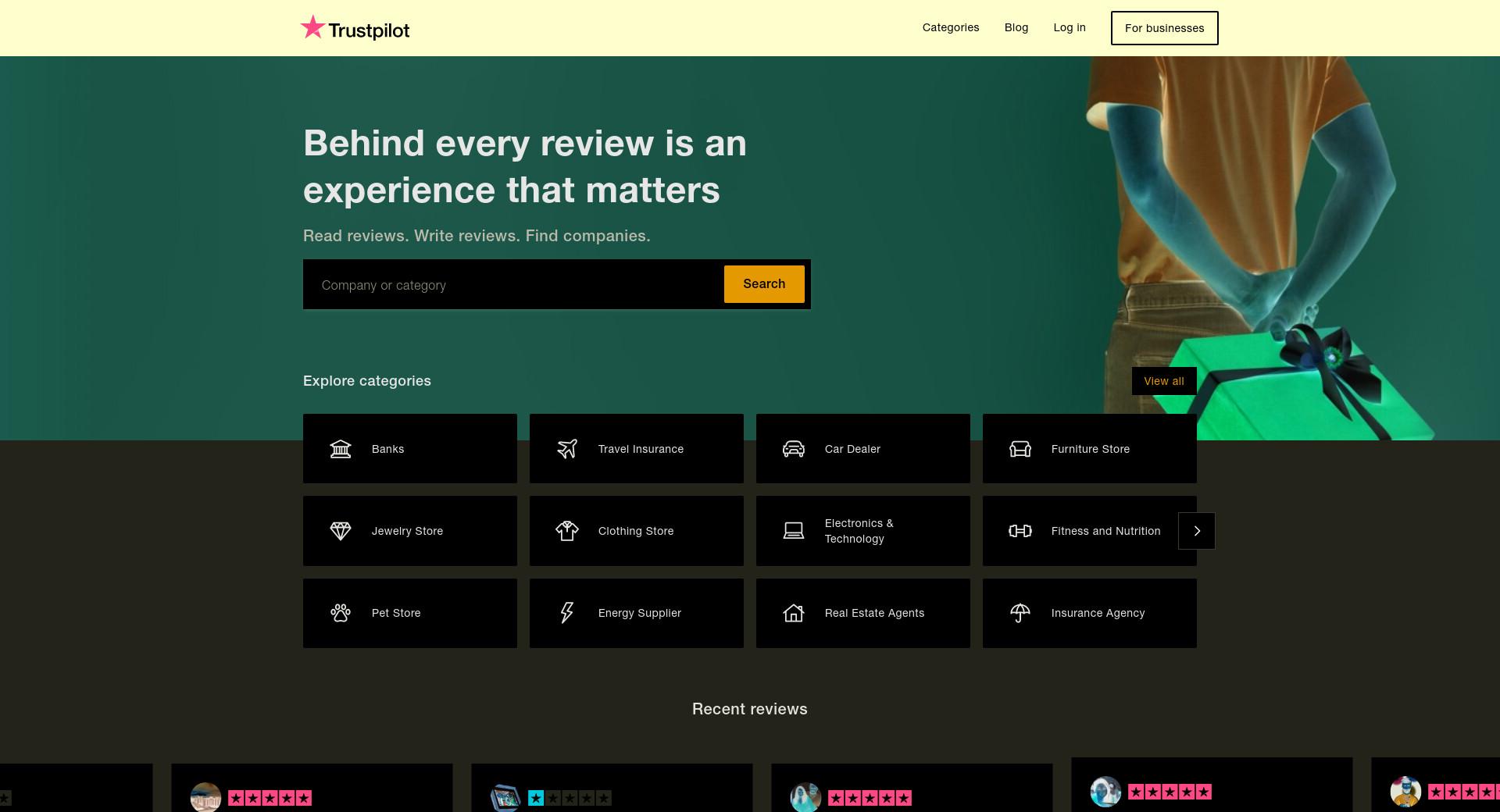Open Categories in the top navigation
1500x812 pixels.
[x=951, y=27]
